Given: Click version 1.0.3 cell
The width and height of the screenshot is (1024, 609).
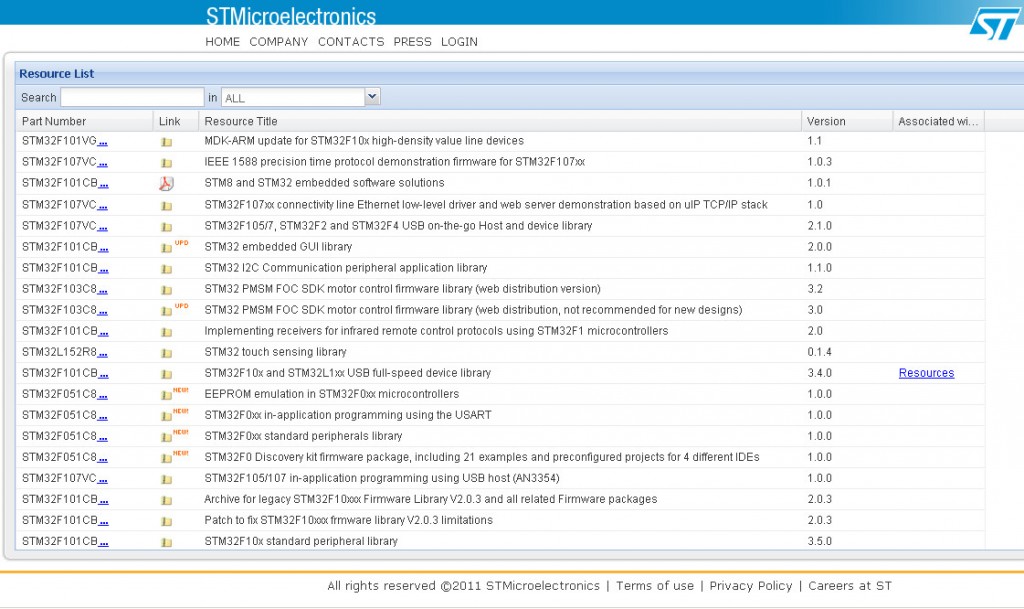Looking at the screenshot, I should coord(820,162).
